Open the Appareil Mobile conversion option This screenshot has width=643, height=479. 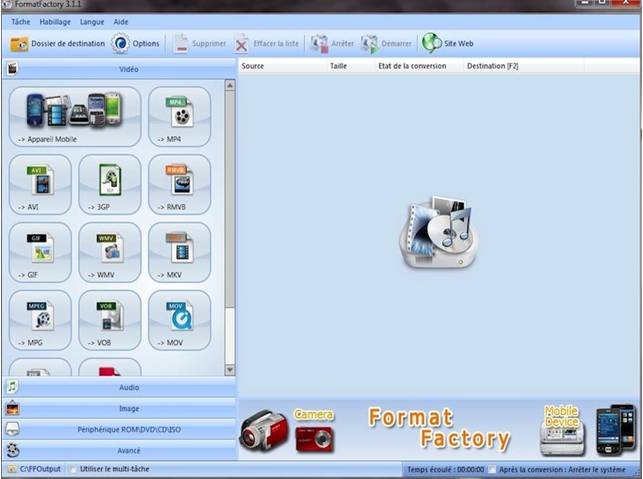pos(74,115)
